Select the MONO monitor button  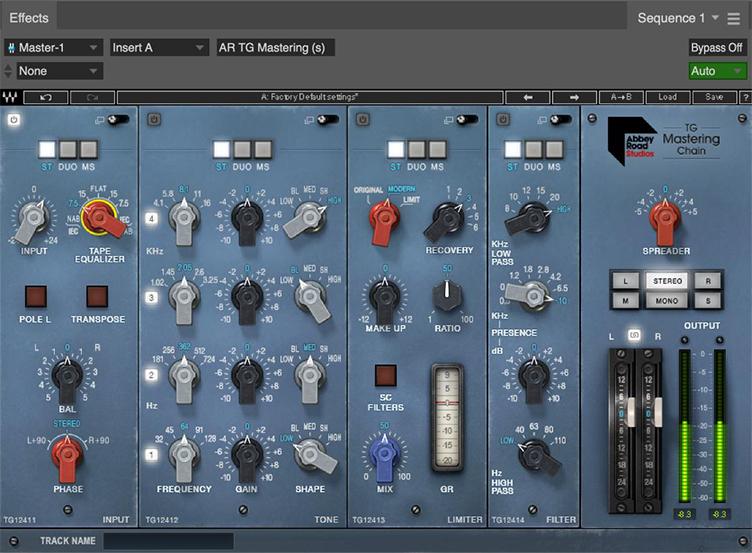667,301
